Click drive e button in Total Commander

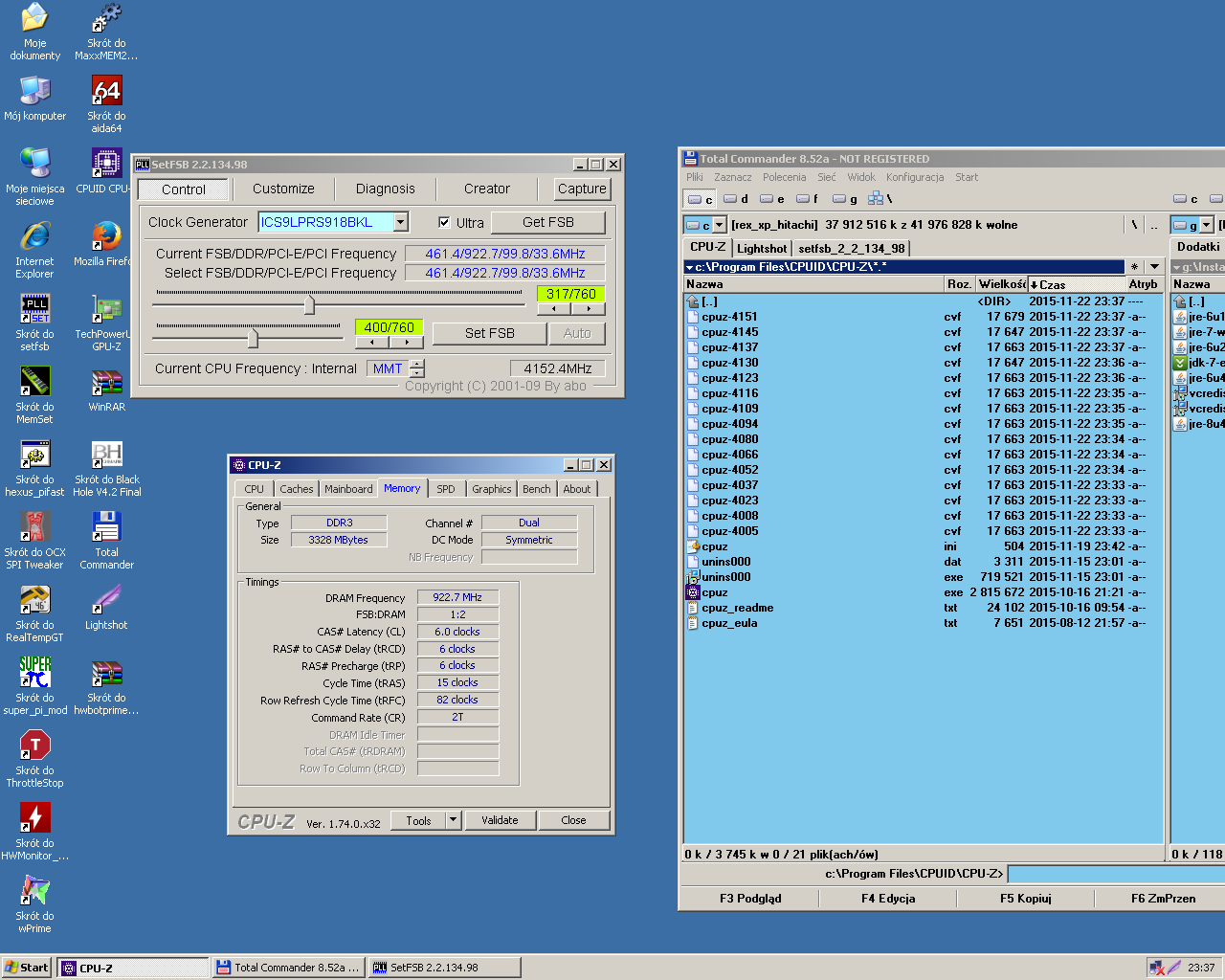[x=772, y=199]
